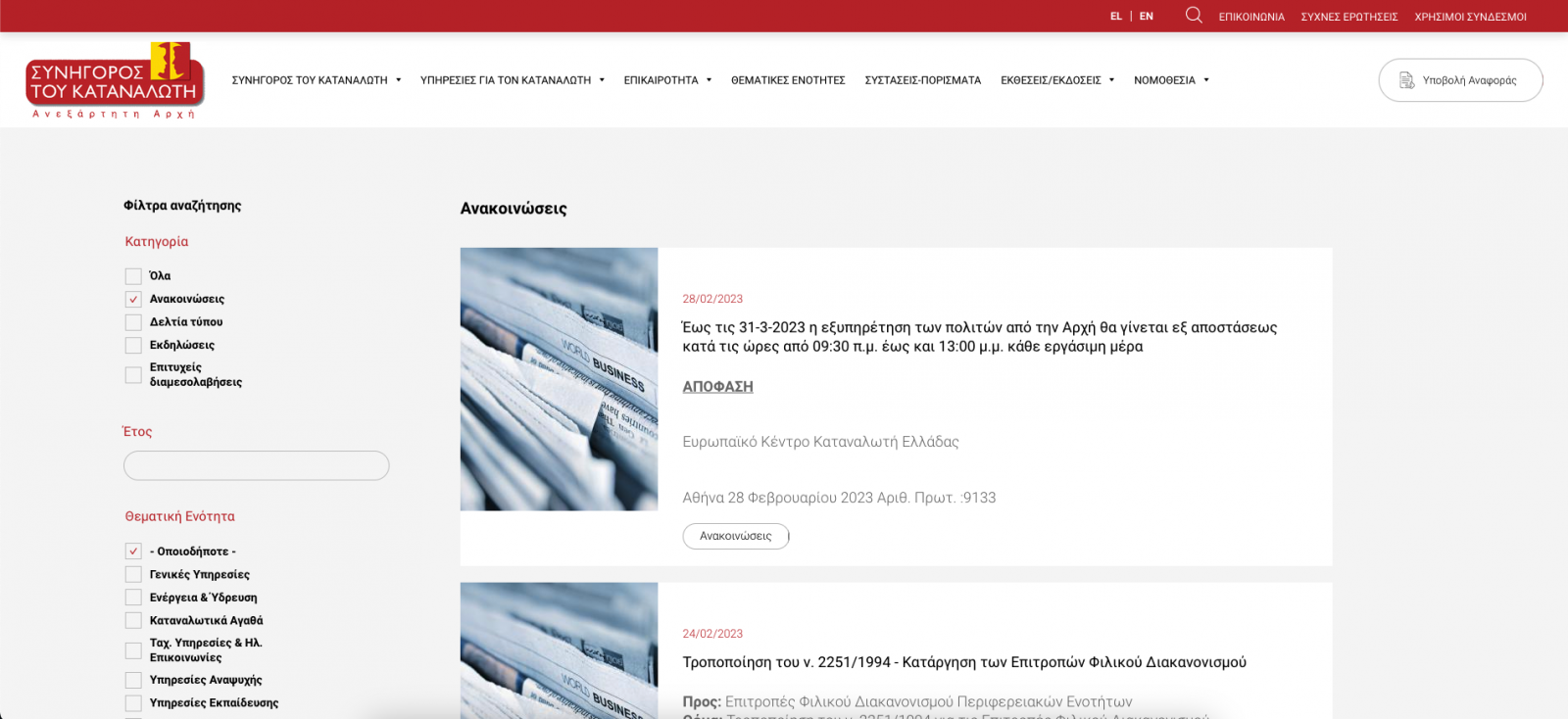Open ΣΥΝΗΓΟΡΟΣ ΤΟΥ ΚΑΤΑΝΑΛΩΤΗ menu label
Screen dimensions: 1568x719
[310, 80]
